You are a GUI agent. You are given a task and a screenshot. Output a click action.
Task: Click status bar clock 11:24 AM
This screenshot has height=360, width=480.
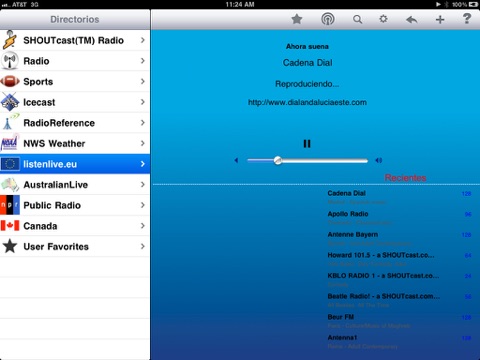[240, 4]
